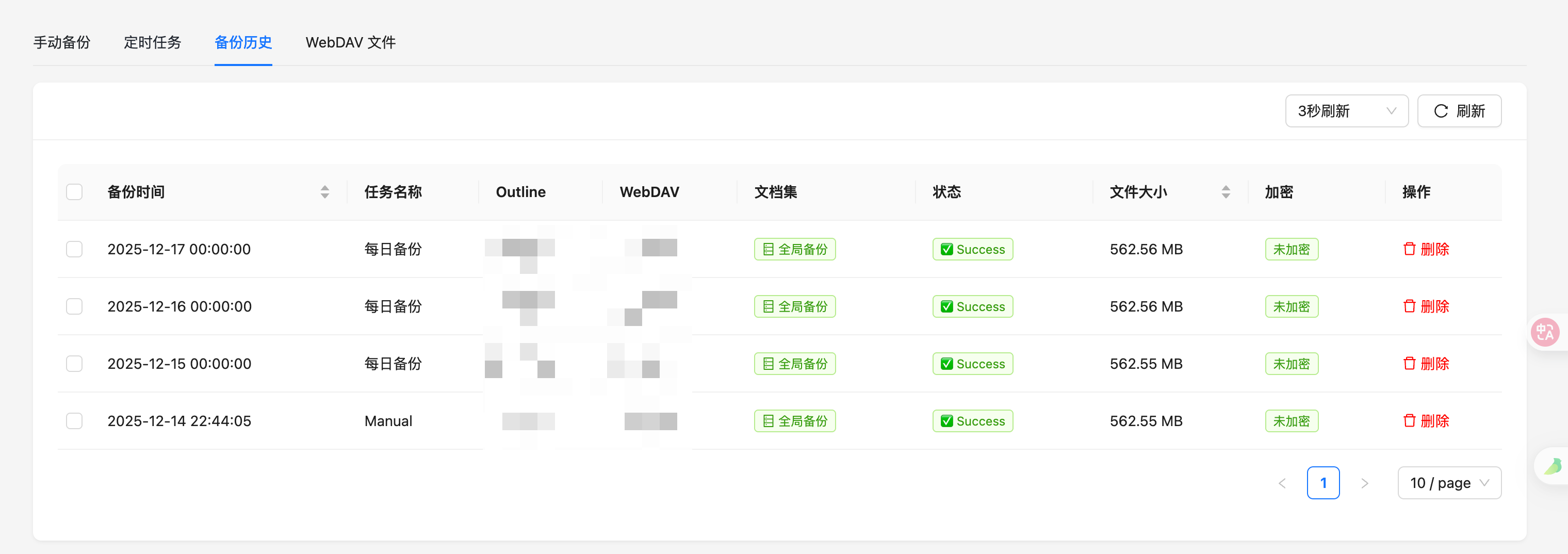Click the 2025-12-14 22:44:05 timestamp cell

click(179, 421)
